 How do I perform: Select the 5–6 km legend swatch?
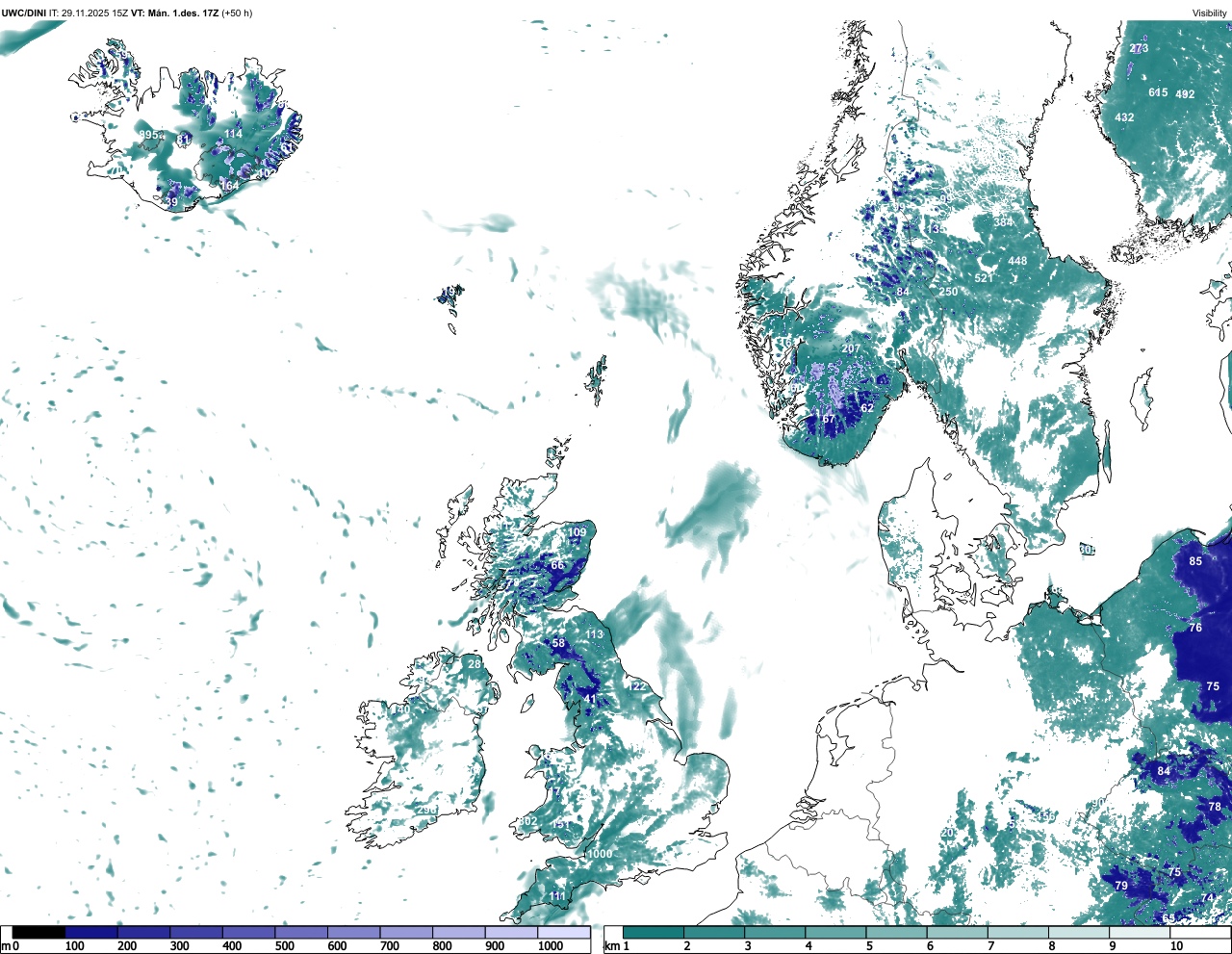pyautogui.click(x=896, y=932)
